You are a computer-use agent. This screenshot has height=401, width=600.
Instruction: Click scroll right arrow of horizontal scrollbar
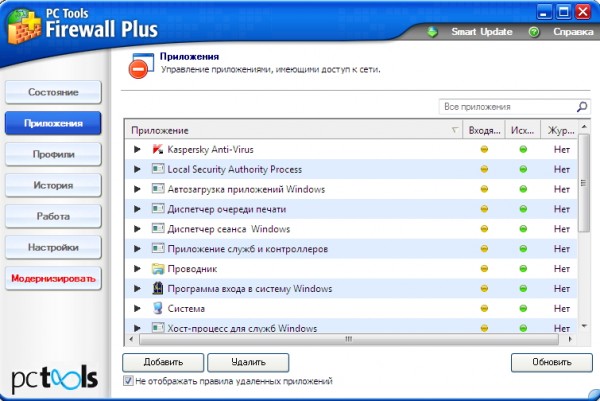(570, 339)
